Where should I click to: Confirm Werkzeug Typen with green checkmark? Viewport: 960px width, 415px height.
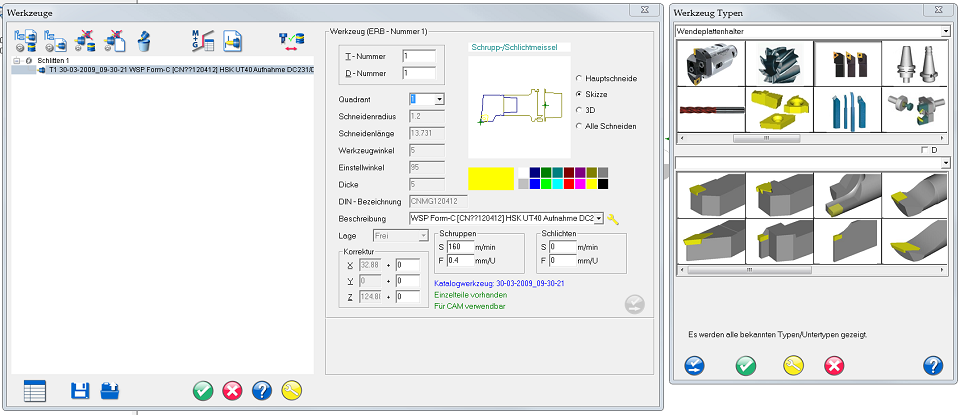[x=746, y=366]
